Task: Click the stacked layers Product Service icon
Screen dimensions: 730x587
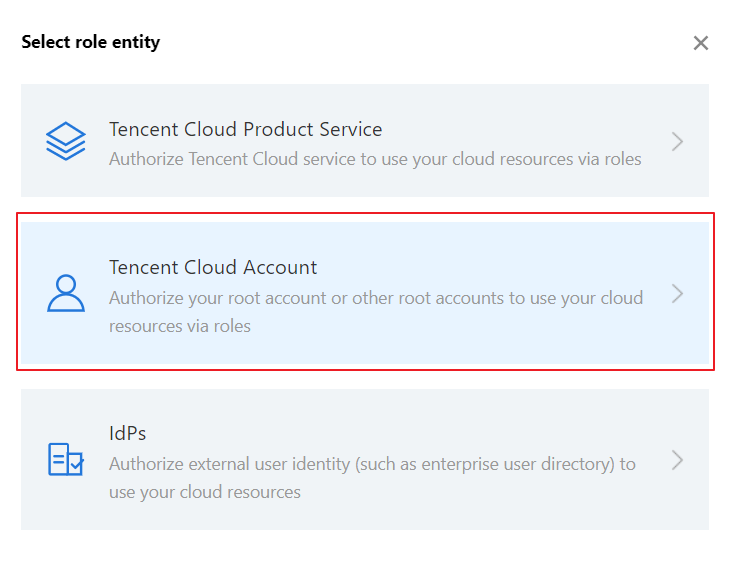Action: coord(66,141)
